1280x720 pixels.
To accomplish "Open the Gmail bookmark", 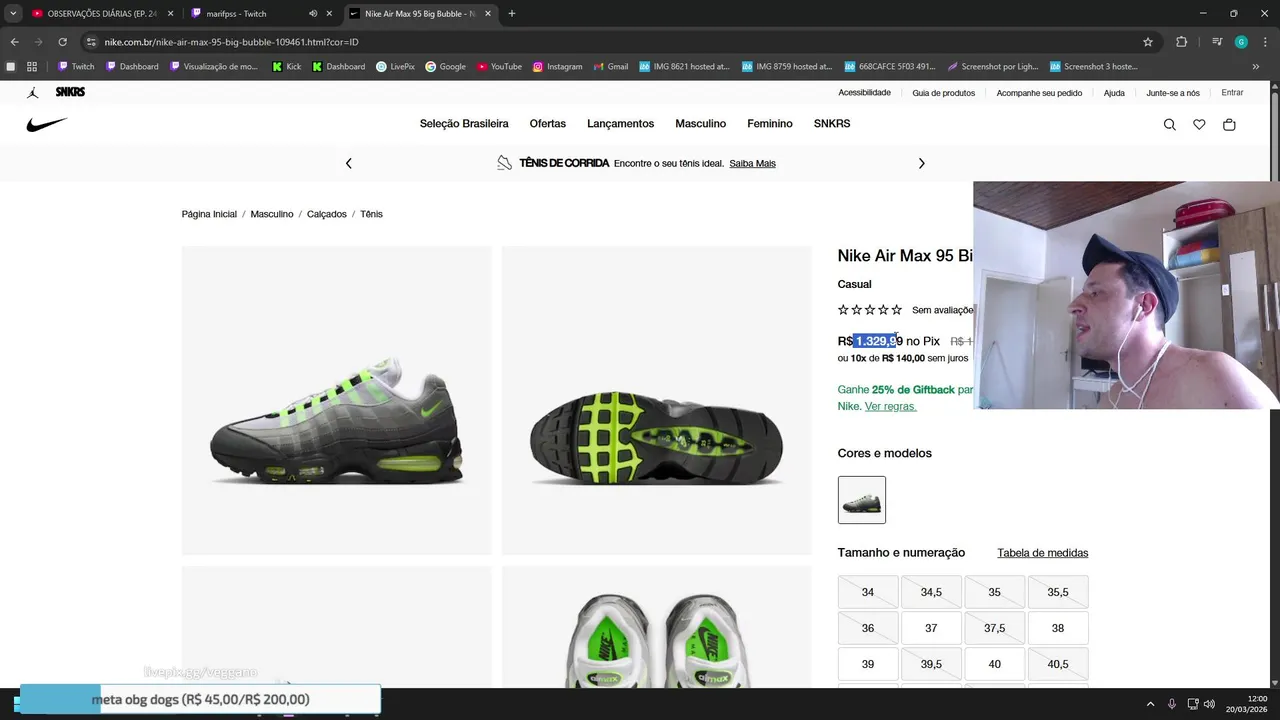I will pos(610,67).
